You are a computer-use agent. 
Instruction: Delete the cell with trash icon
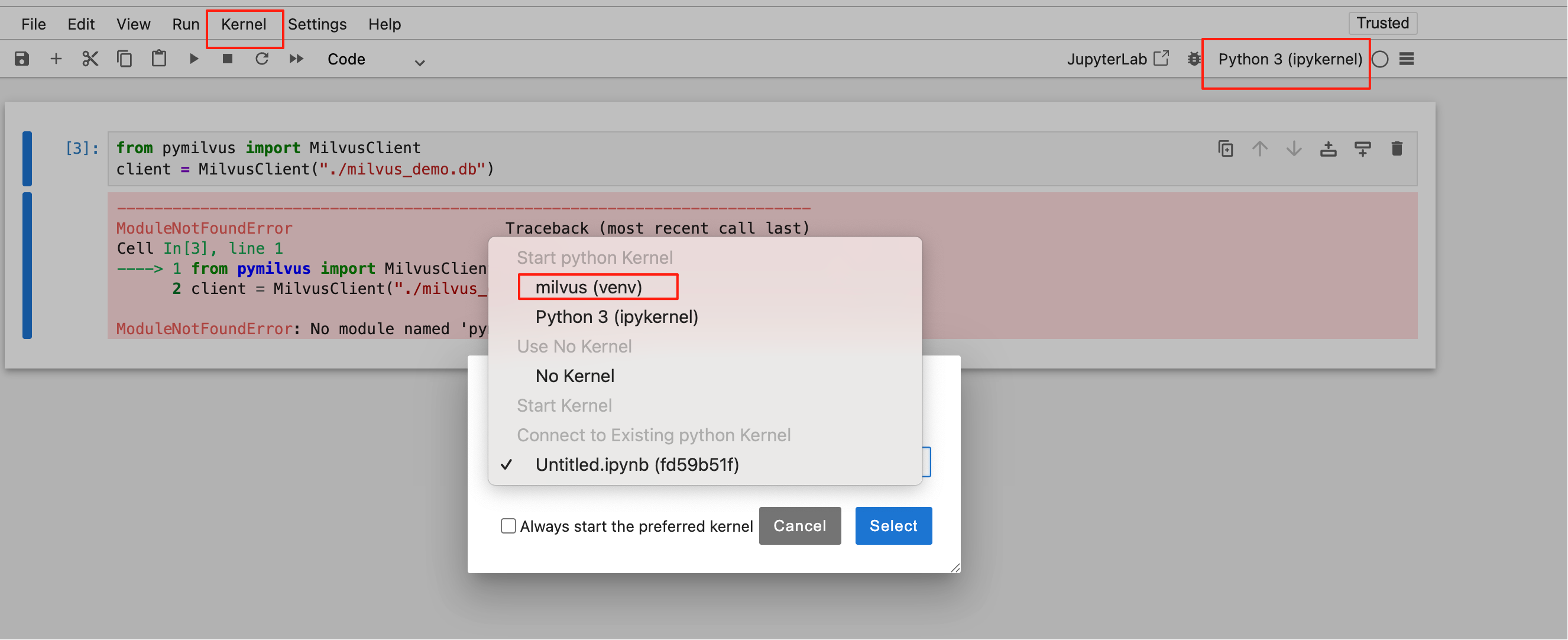(x=1397, y=148)
